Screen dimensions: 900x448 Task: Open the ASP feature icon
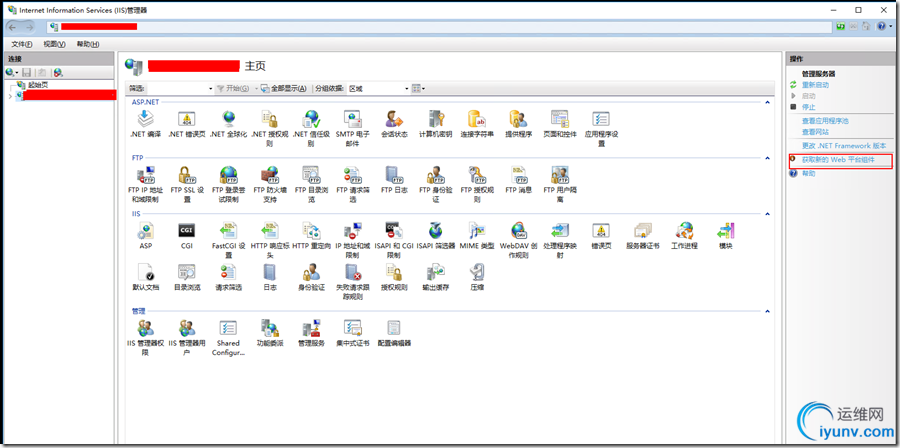coord(146,231)
